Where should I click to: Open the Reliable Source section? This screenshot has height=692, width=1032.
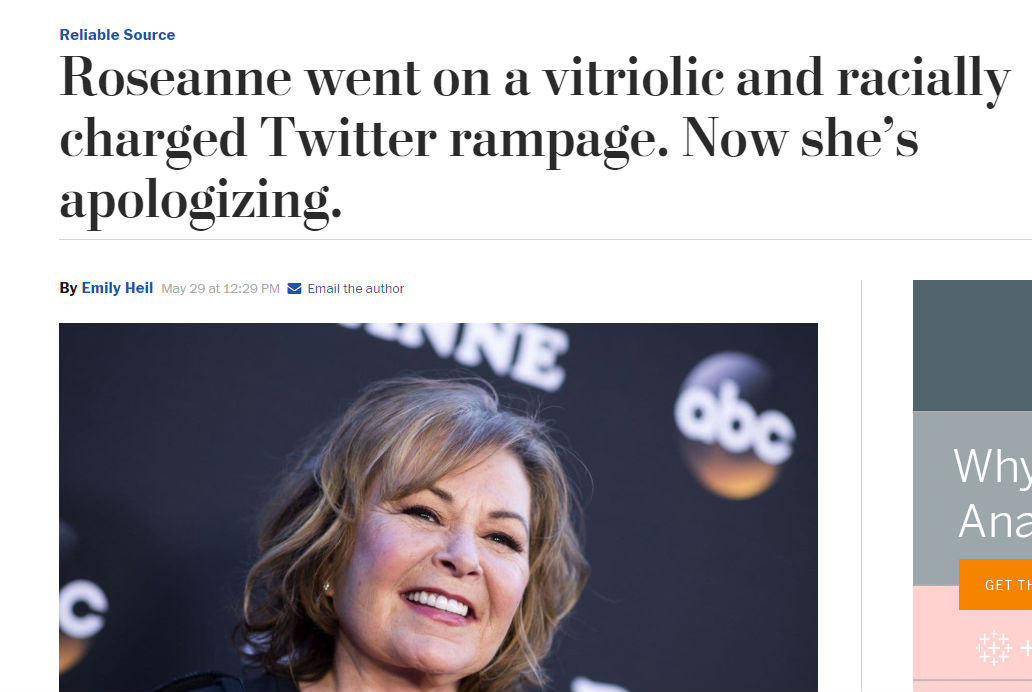point(117,34)
